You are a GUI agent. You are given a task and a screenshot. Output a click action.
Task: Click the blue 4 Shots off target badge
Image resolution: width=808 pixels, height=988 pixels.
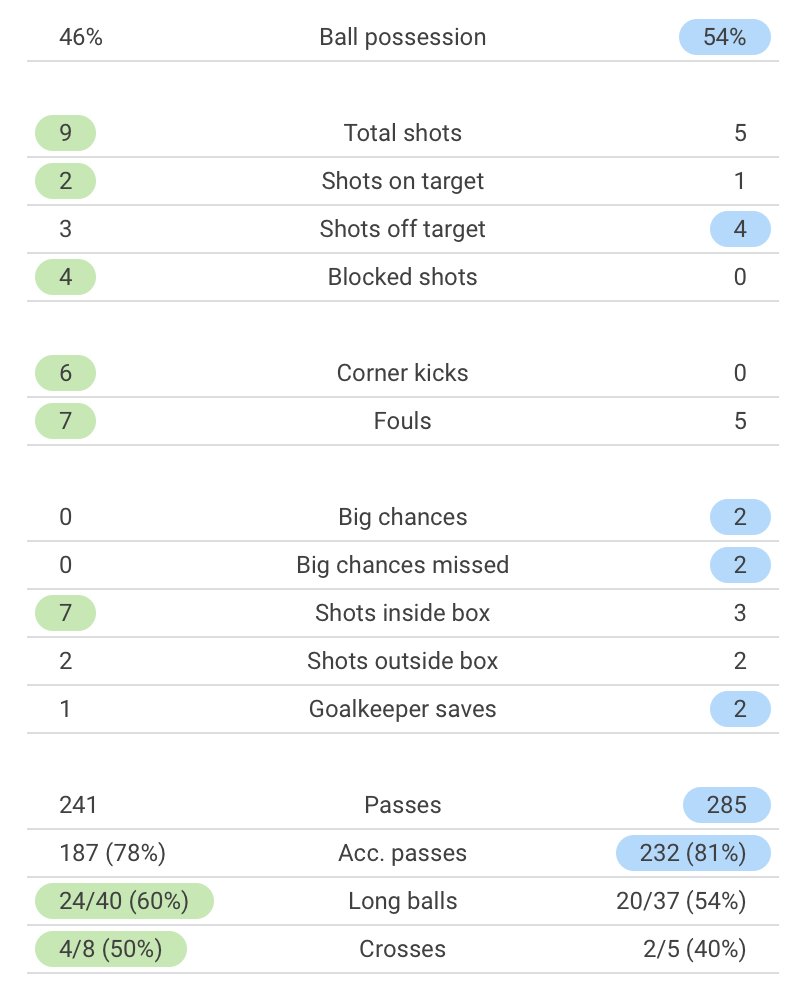click(740, 229)
